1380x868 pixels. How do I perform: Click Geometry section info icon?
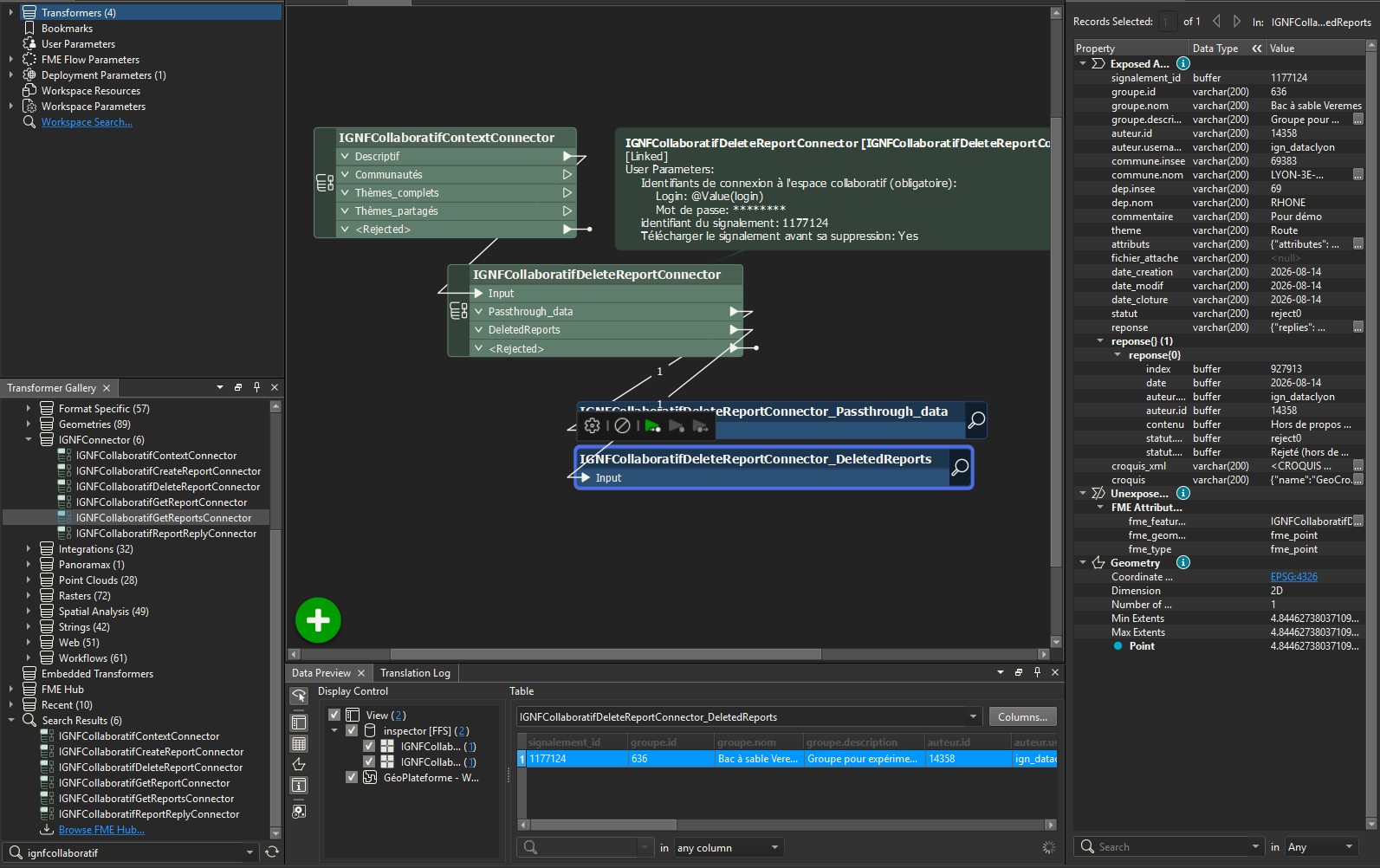pos(1183,562)
